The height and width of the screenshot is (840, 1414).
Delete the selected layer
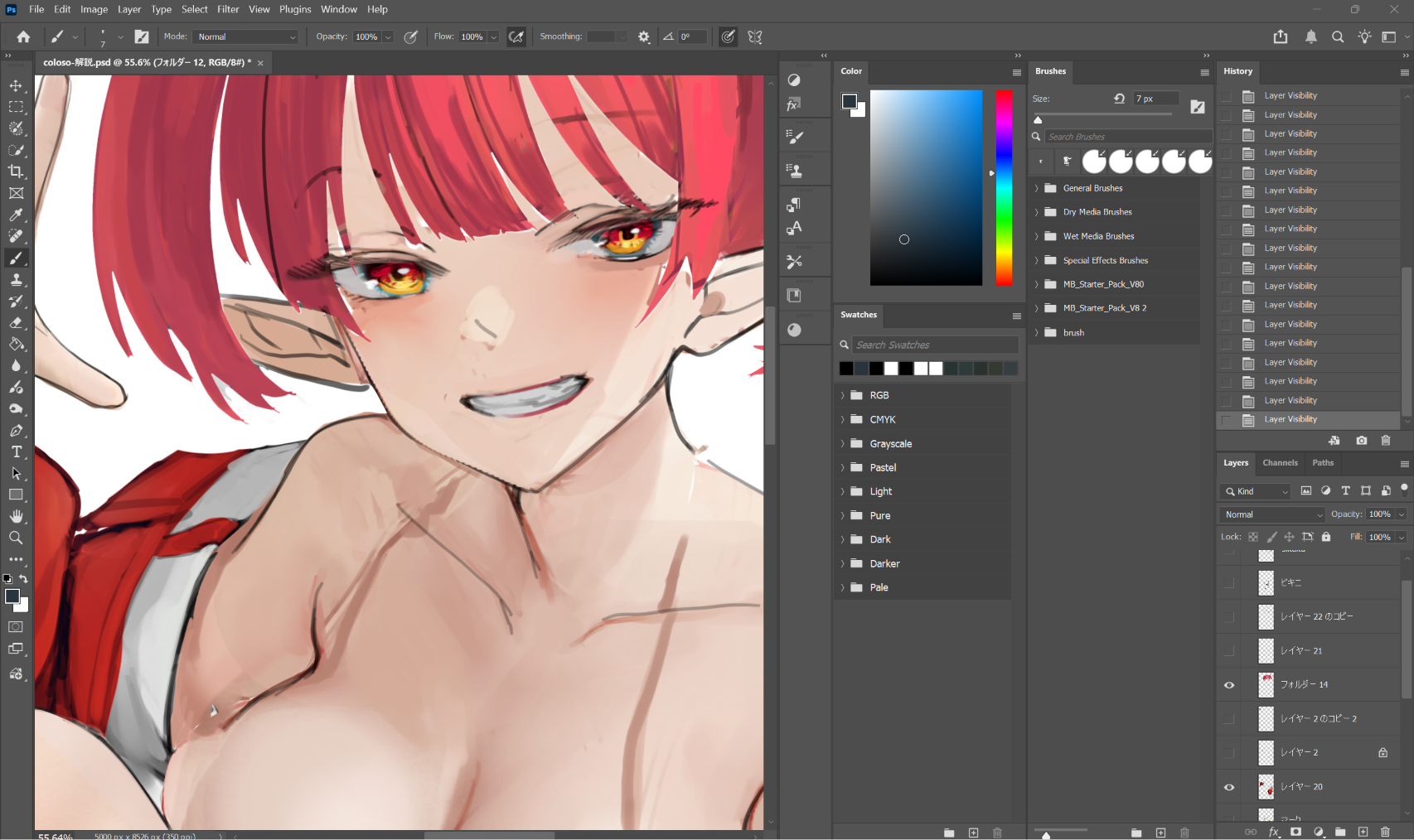1385,832
